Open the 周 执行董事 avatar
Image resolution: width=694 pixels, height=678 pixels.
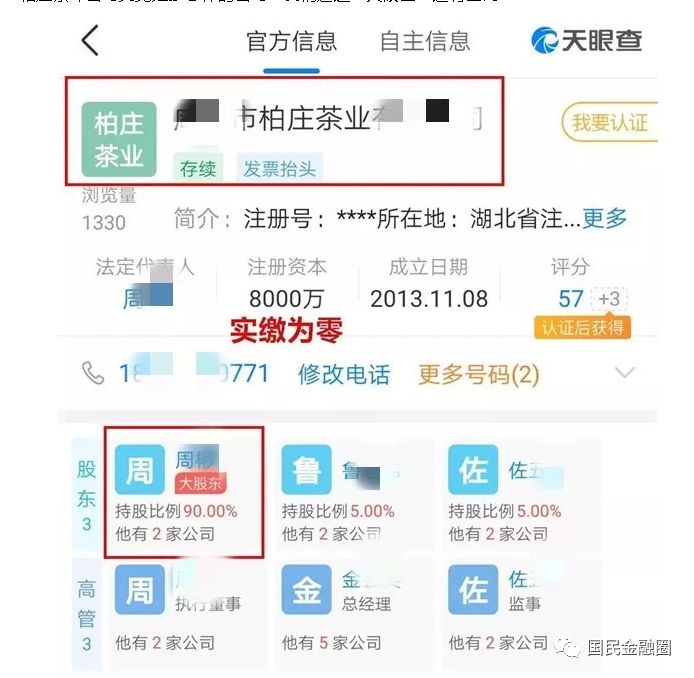click(x=140, y=589)
